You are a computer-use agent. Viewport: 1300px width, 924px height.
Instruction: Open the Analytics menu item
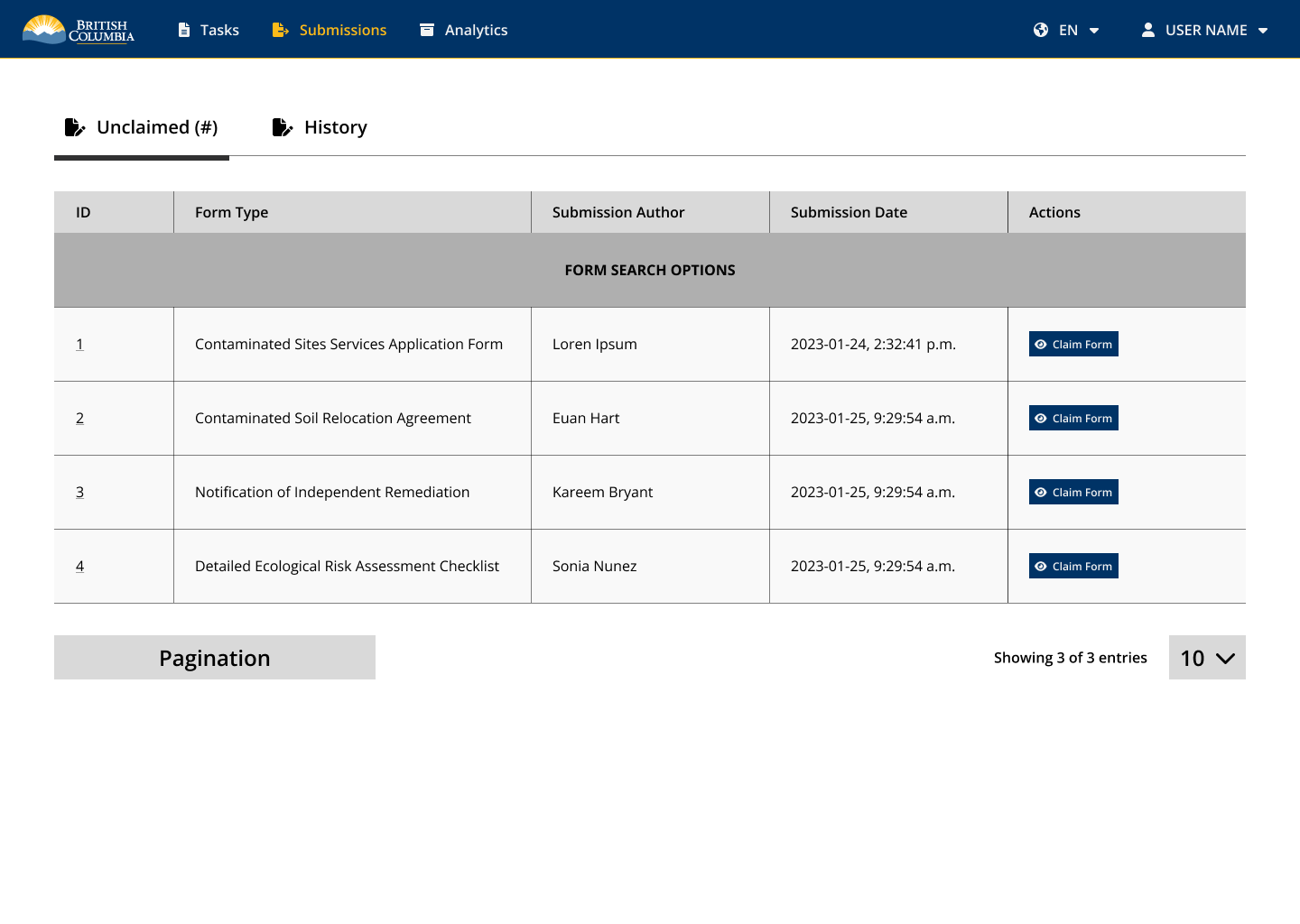tap(476, 30)
